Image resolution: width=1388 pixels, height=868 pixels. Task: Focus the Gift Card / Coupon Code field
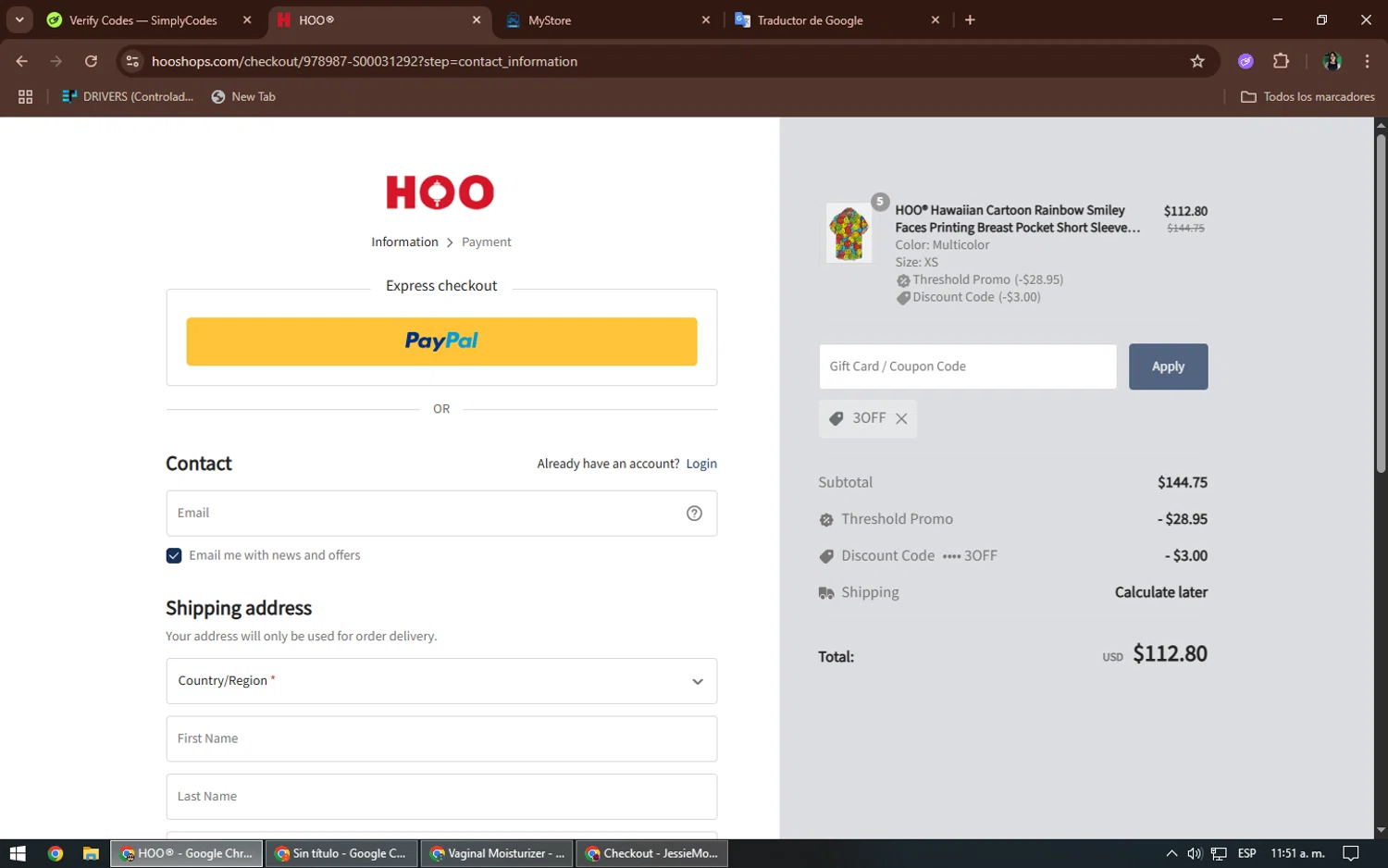[x=968, y=366]
